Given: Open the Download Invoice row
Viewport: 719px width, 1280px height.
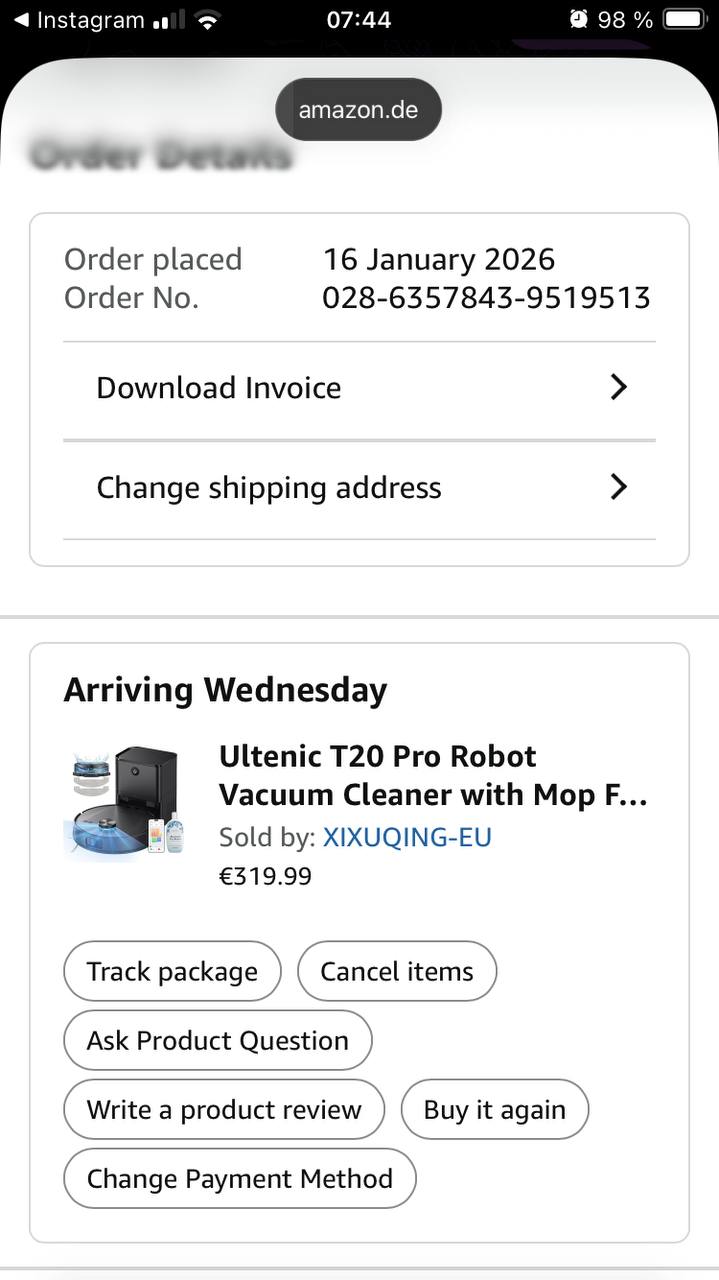Looking at the screenshot, I should point(360,389).
